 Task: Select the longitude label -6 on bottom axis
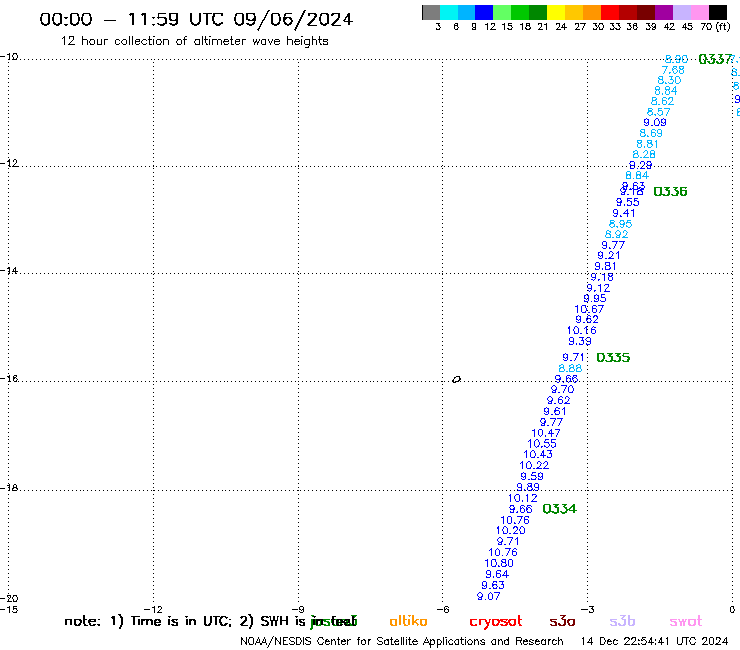[442, 609]
